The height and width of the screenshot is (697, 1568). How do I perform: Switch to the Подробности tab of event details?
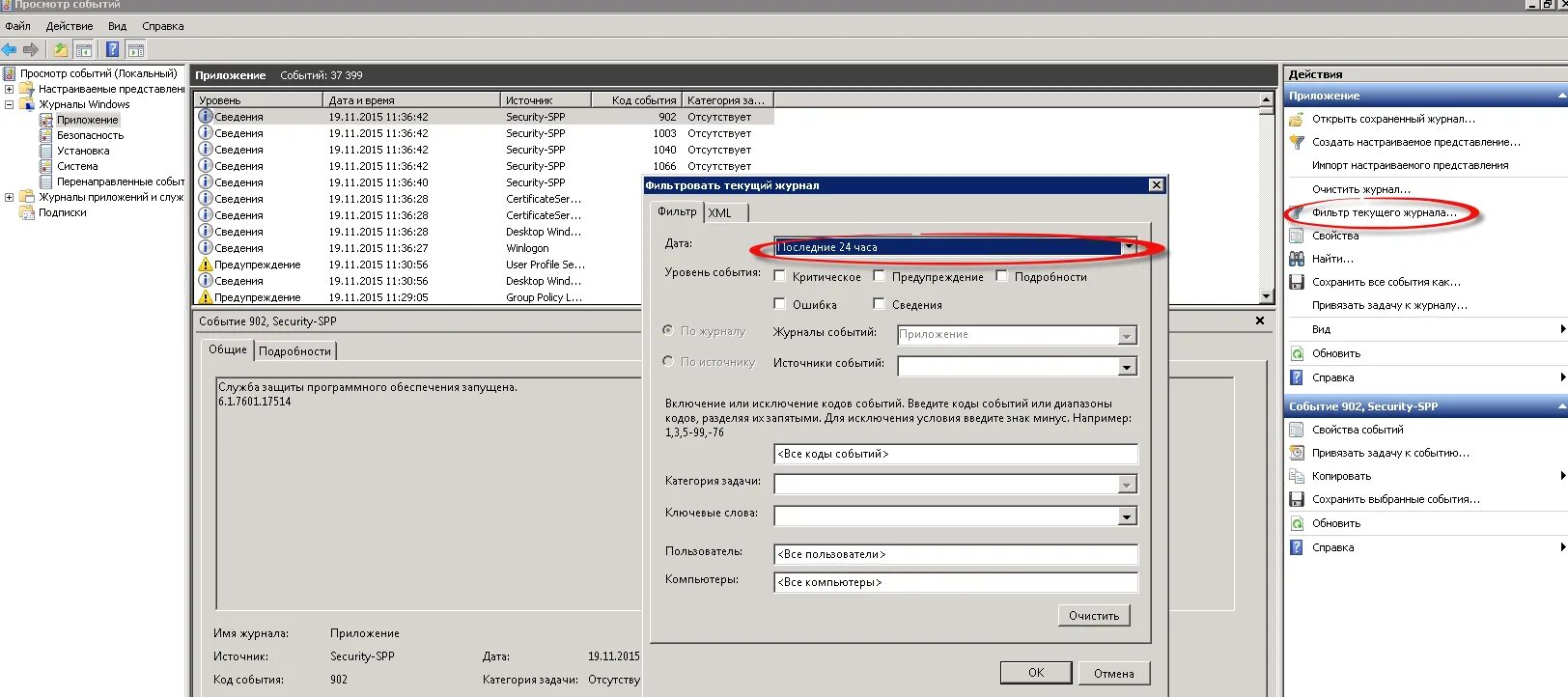[294, 351]
